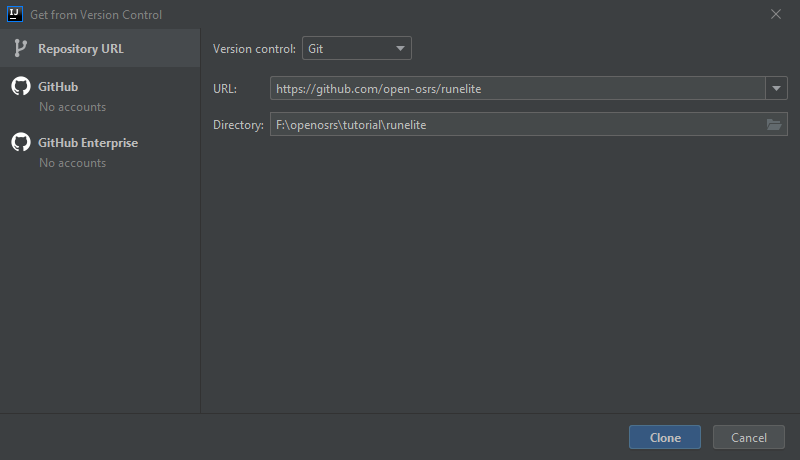The height and width of the screenshot is (460, 800).
Task: Open the GitHub Enterprise section
Action: point(88,143)
